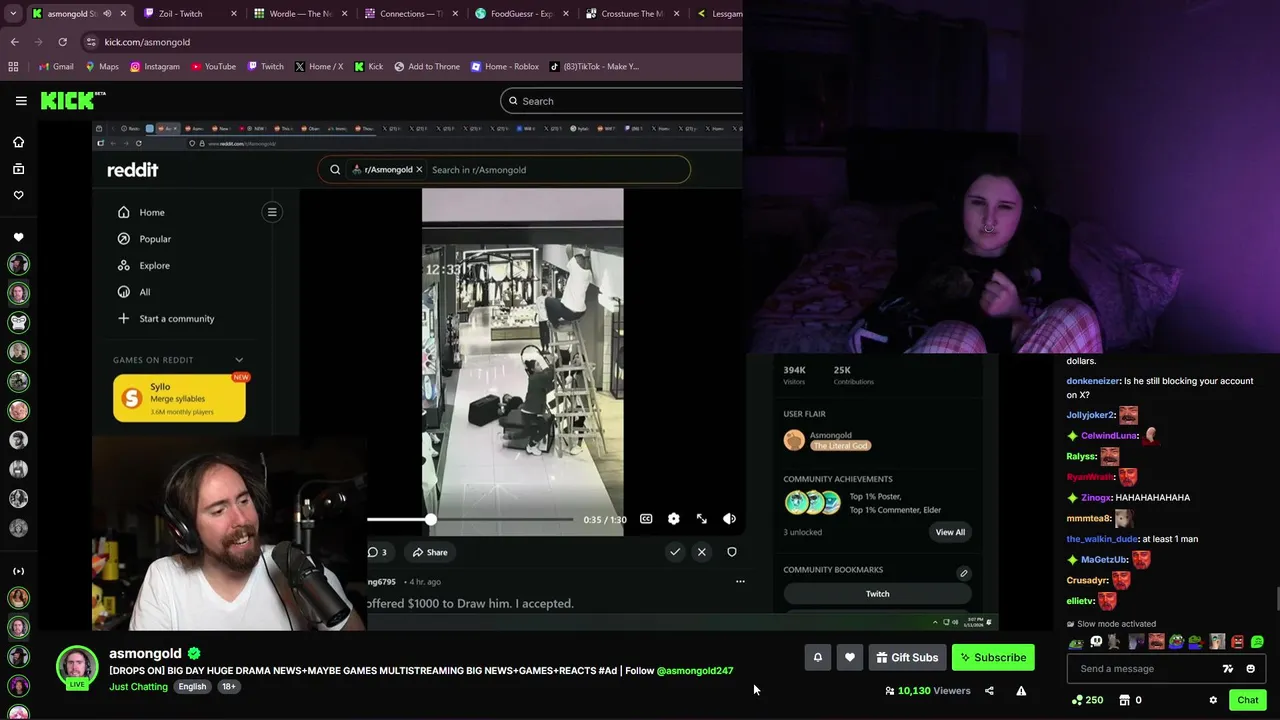Collapse the reddit sidebar toggle button
Screen dimensions: 1280x720
(x=272, y=212)
